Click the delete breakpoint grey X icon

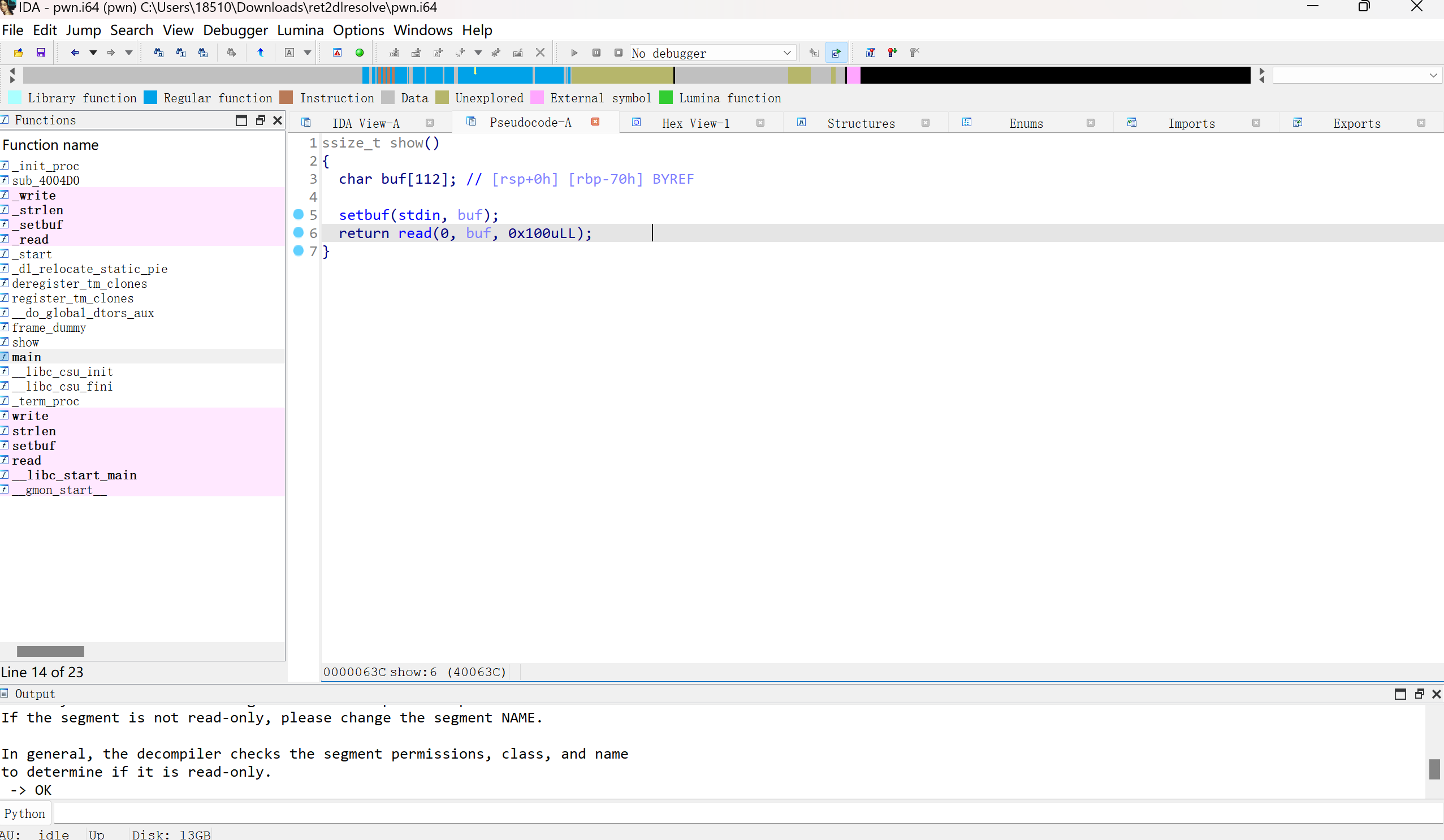pos(915,53)
